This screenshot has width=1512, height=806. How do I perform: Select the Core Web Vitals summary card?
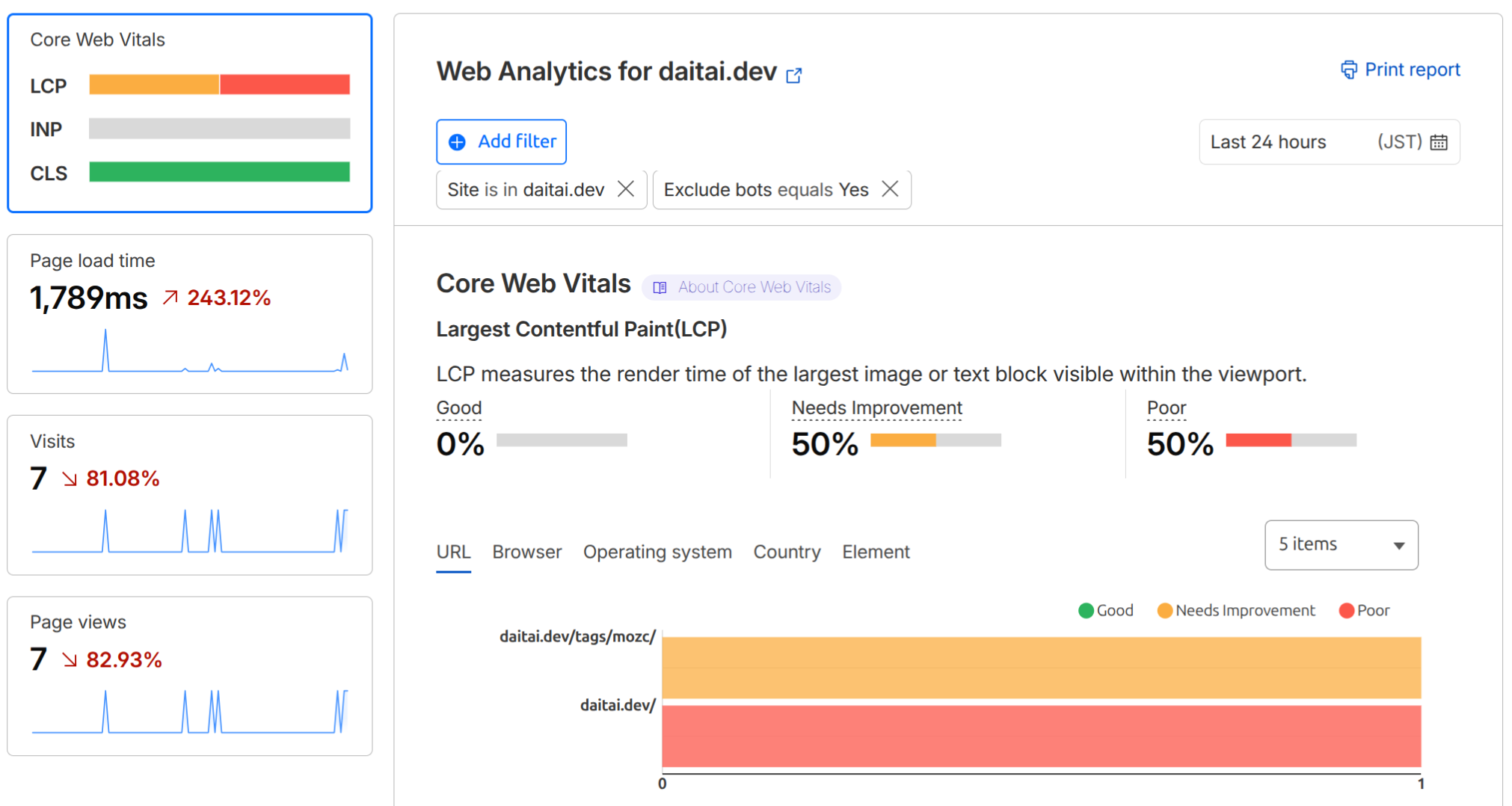click(x=189, y=112)
